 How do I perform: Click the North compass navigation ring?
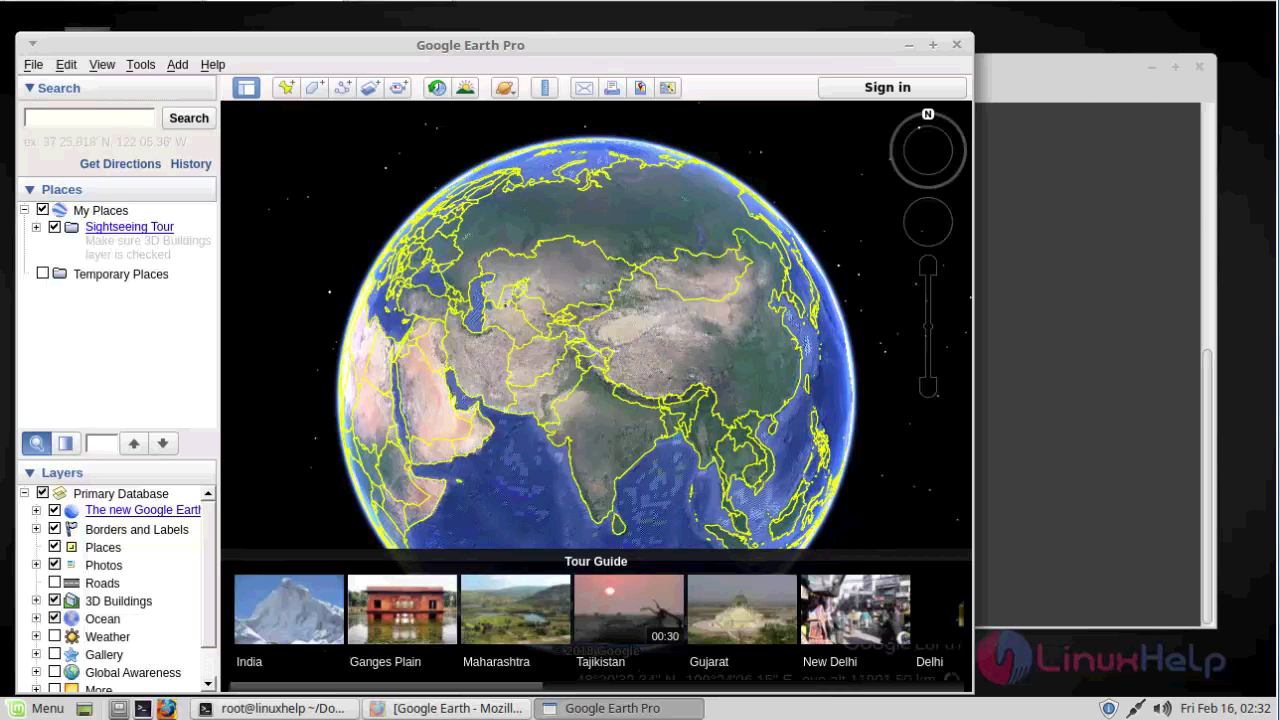[x=928, y=150]
